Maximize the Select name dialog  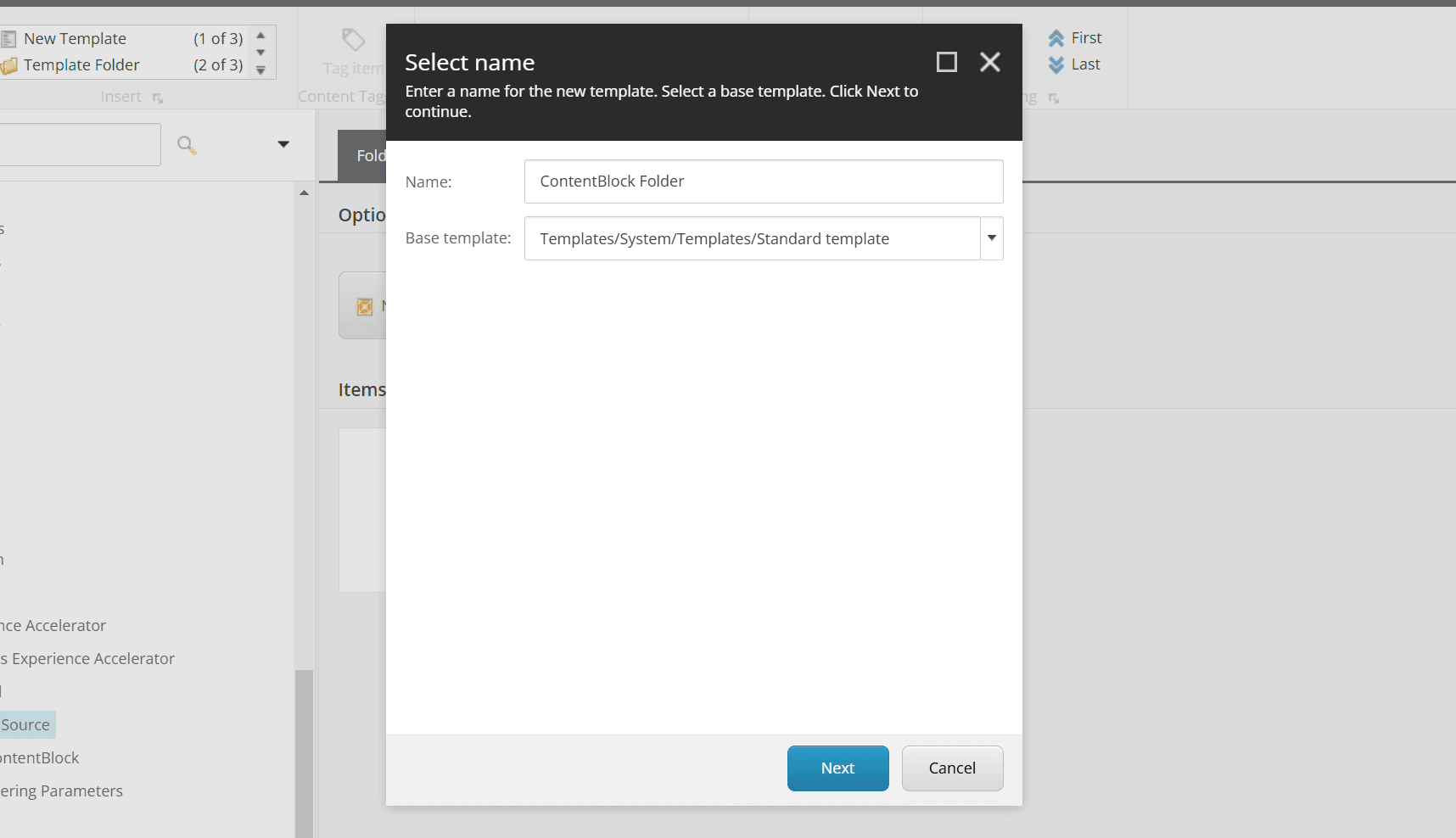[946, 62]
